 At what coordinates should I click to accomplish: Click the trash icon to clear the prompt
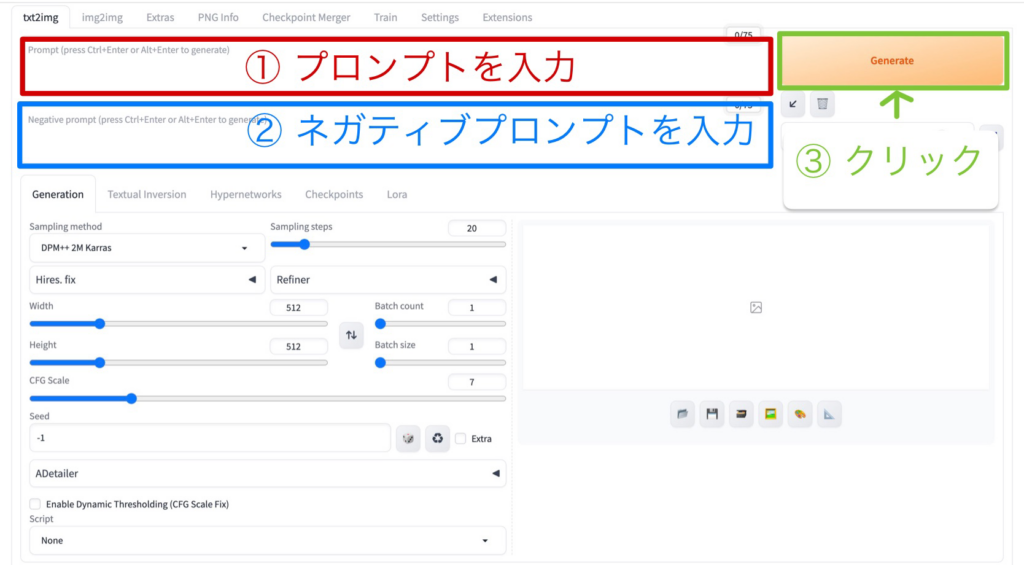(x=821, y=103)
